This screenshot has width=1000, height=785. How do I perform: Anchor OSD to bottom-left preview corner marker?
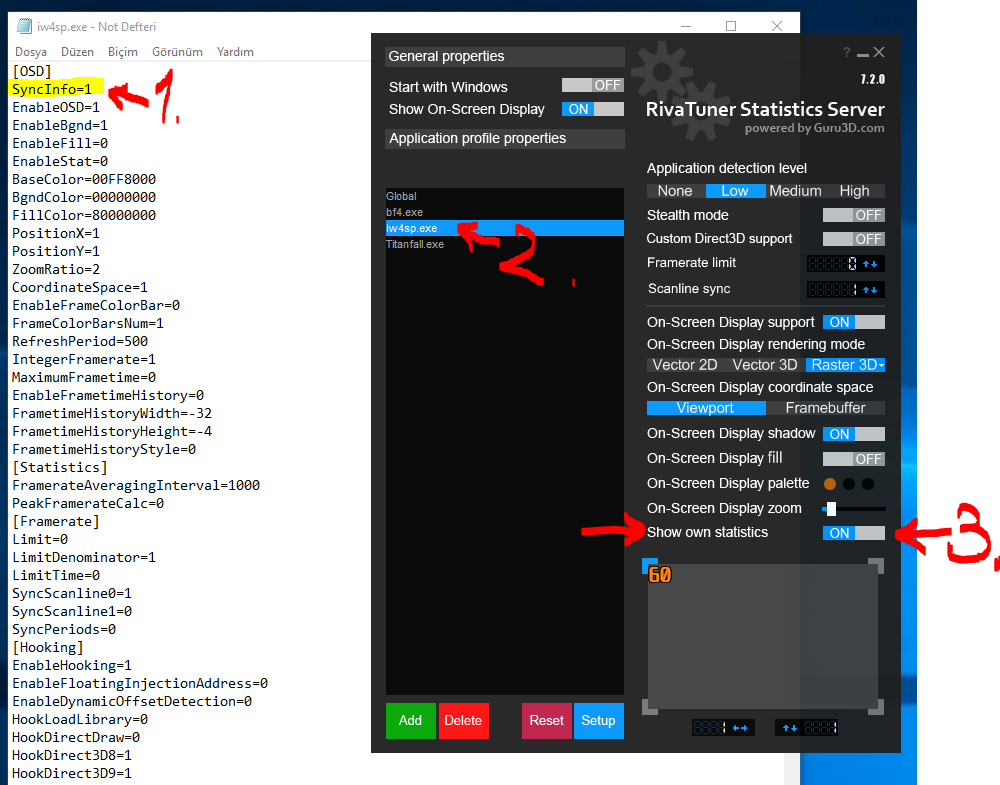[x=649, y=707]
